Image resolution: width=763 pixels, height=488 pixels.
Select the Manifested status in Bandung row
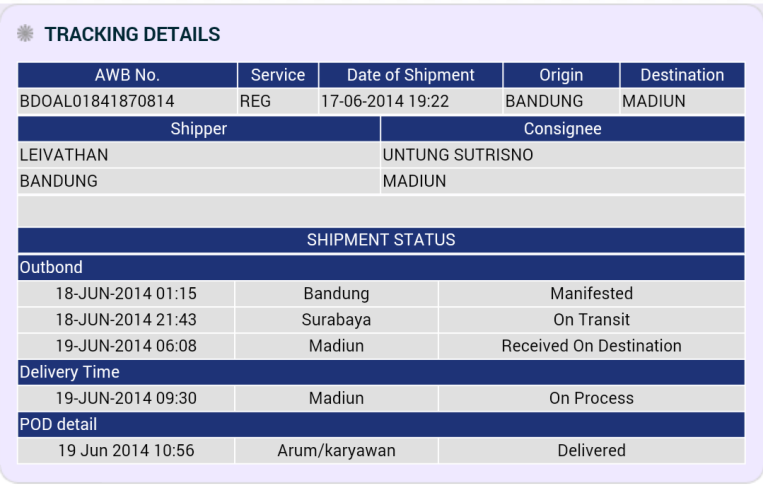click(591, 293)
